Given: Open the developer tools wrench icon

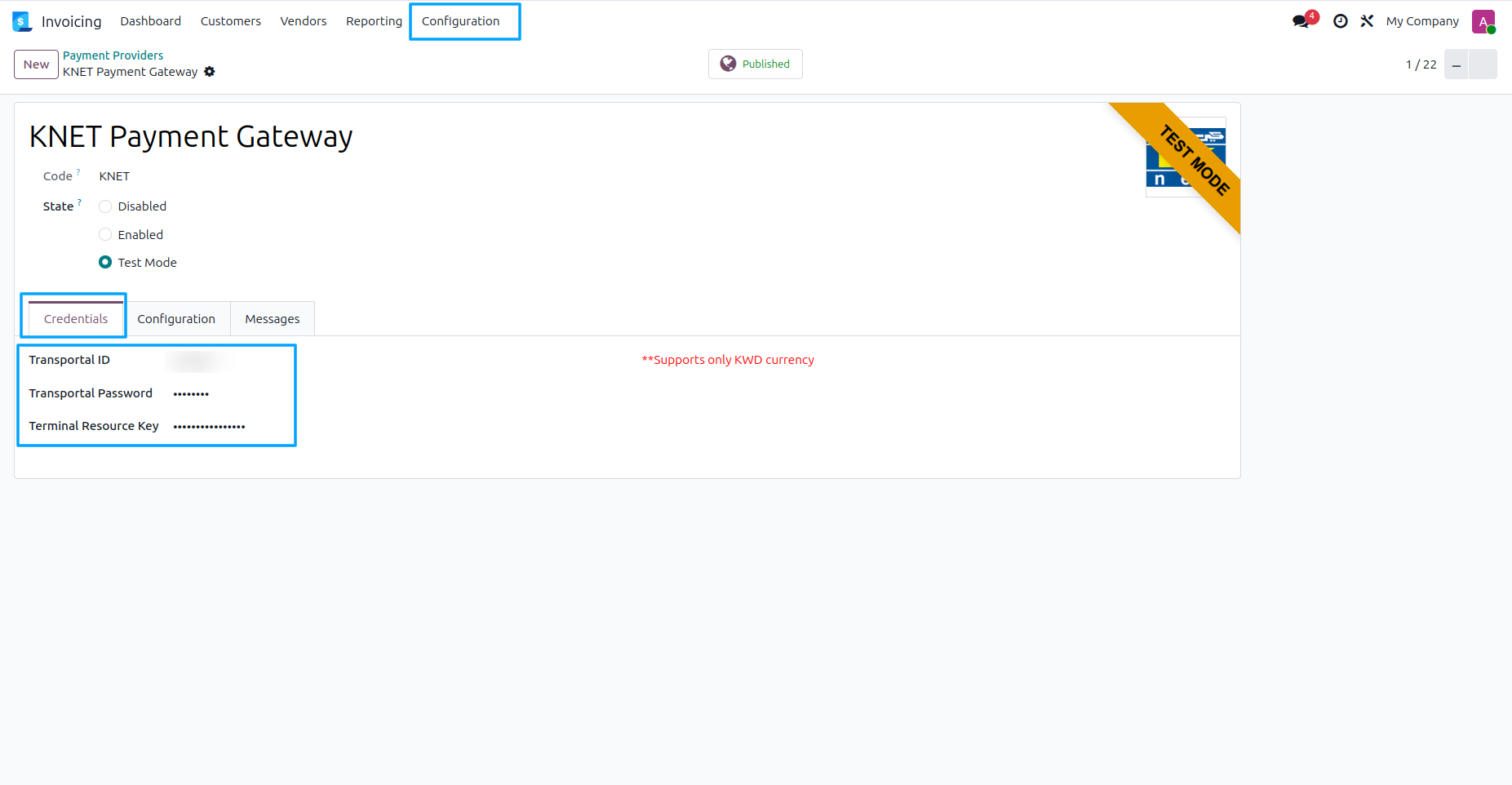Looking at the screenshot, I should tap(1367, 21).
